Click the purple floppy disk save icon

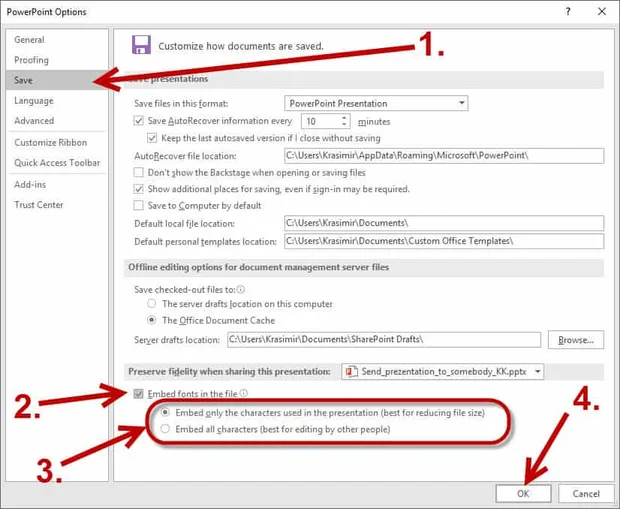pos(141,45)
